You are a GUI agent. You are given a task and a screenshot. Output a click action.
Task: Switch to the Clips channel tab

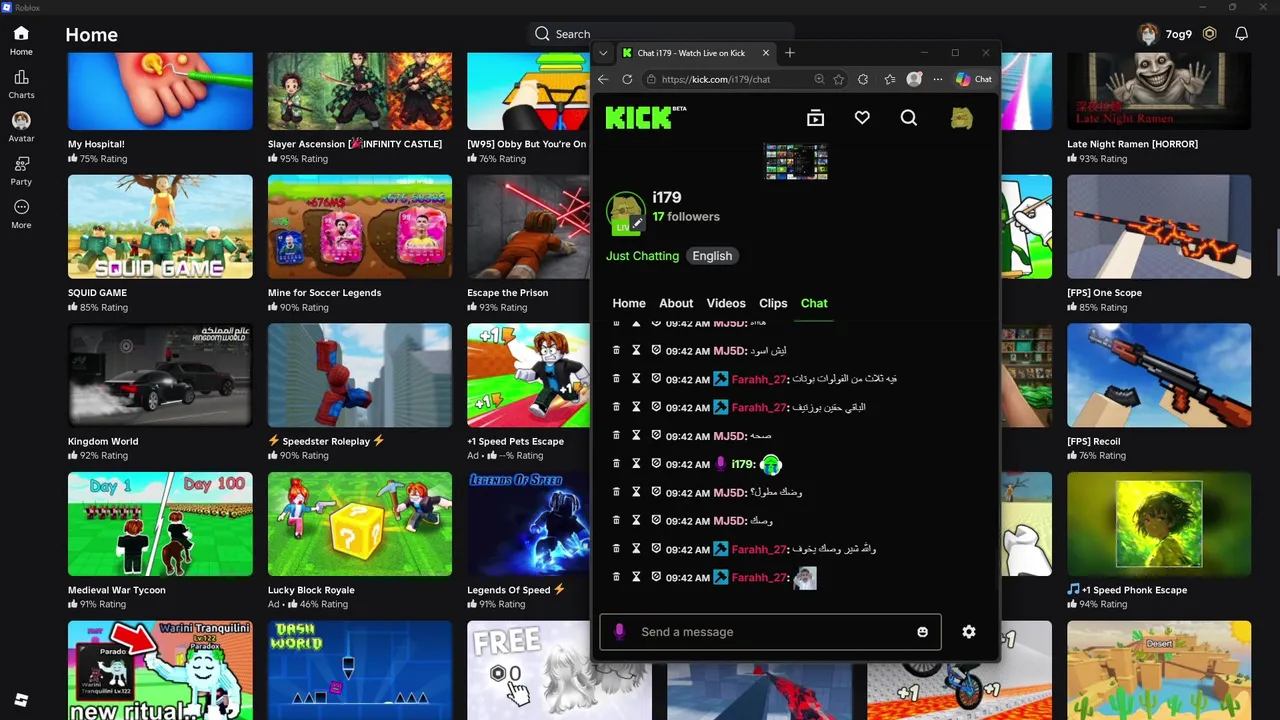coord(773,303)
